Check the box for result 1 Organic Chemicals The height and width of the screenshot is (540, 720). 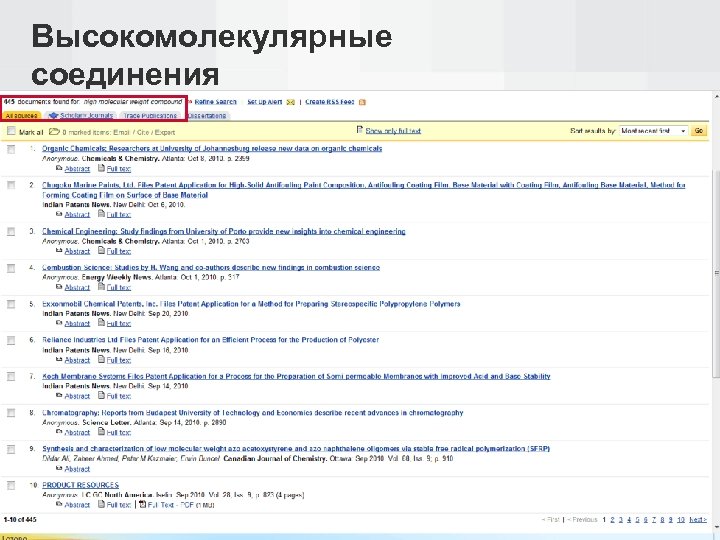[11, 149]
